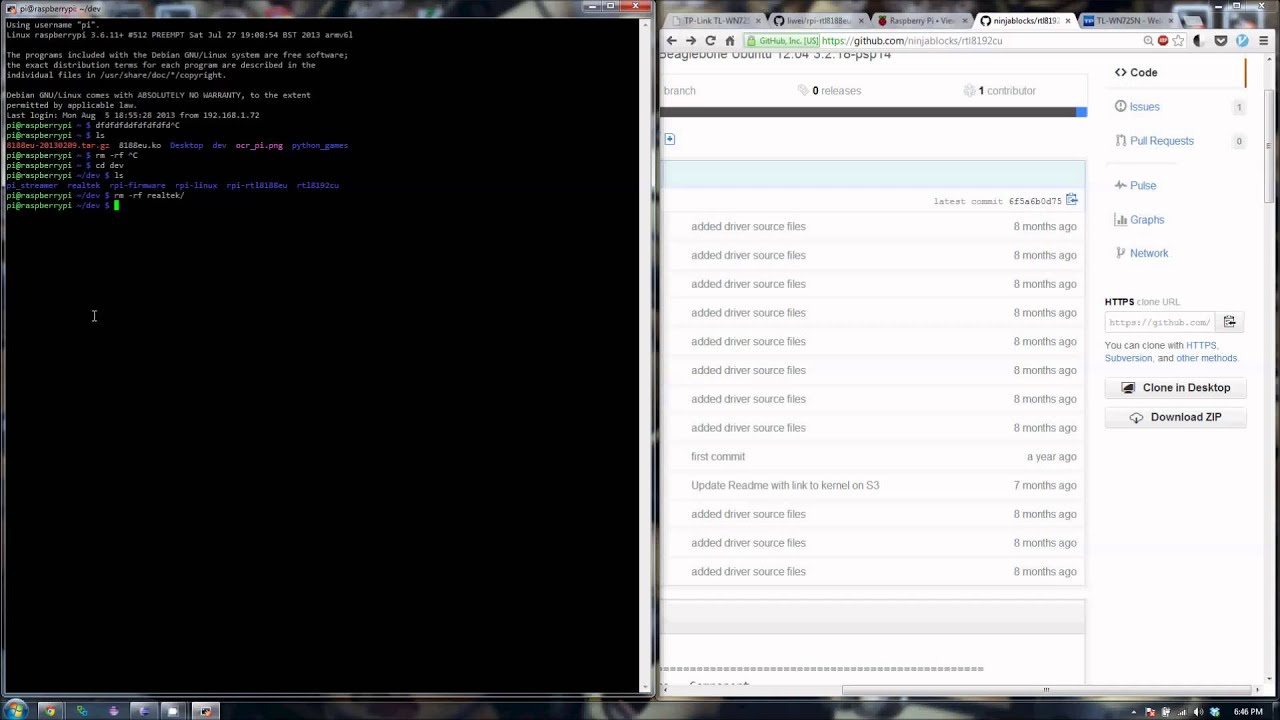Click the 6:46 PM taskbar clock
The height and width of the screenshot is (720, 1280).
pyautogui.click(x=1247, y=712)
